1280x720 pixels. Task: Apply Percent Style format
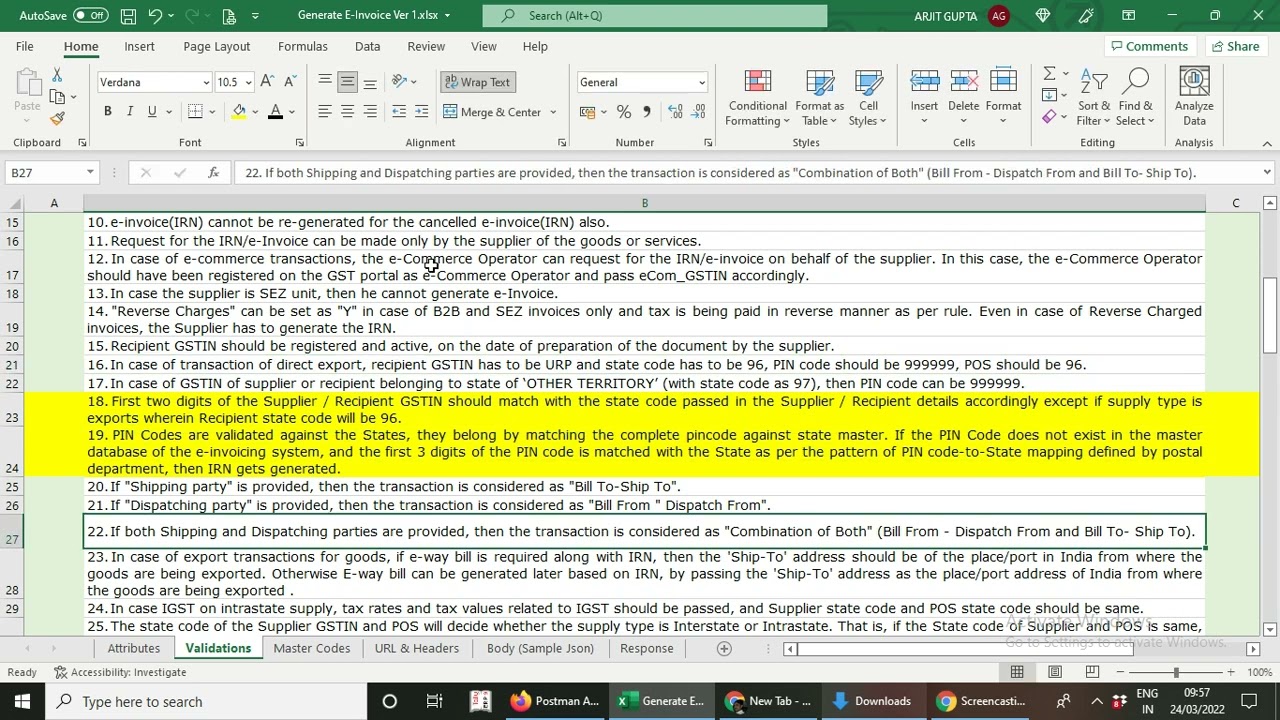[x=623, y=112]
